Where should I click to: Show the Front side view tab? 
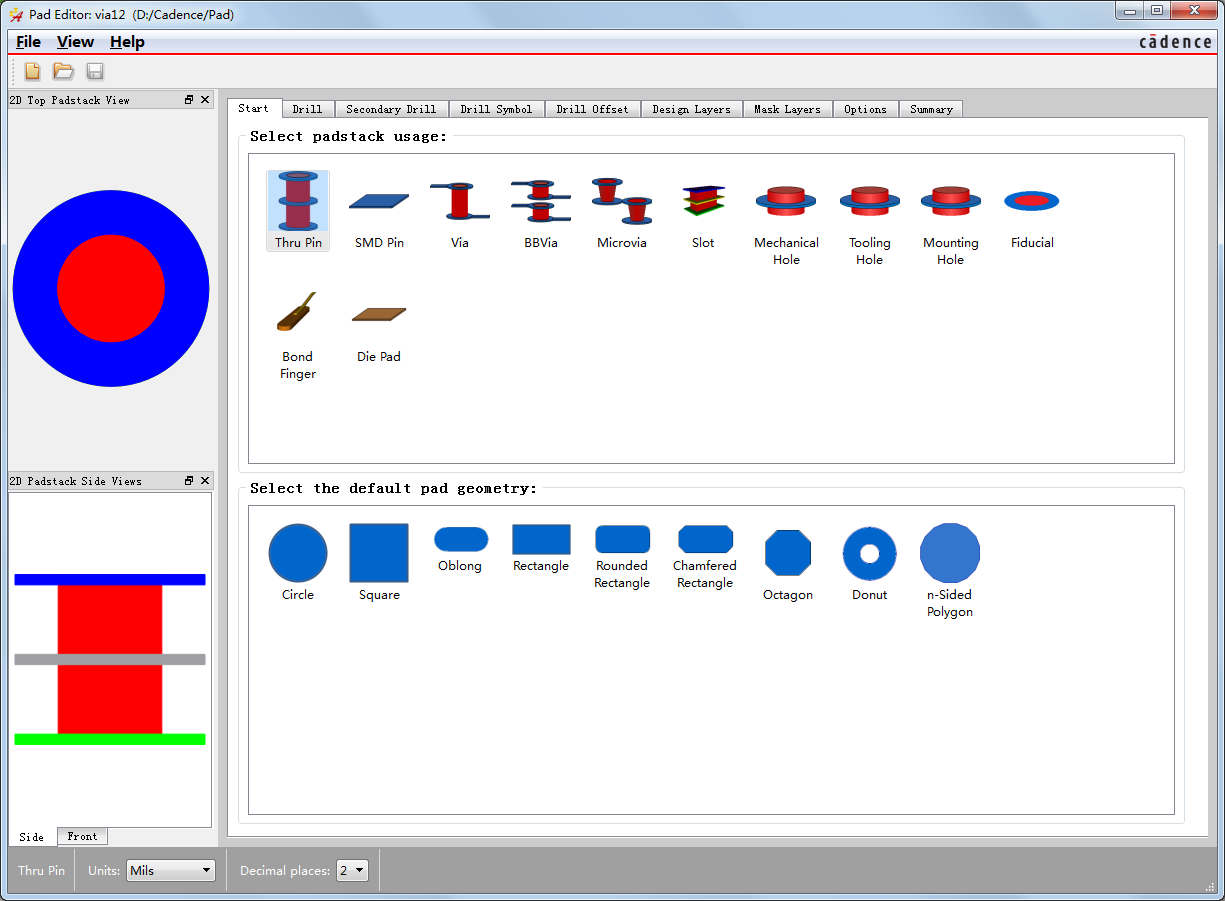tap(82, 837)
